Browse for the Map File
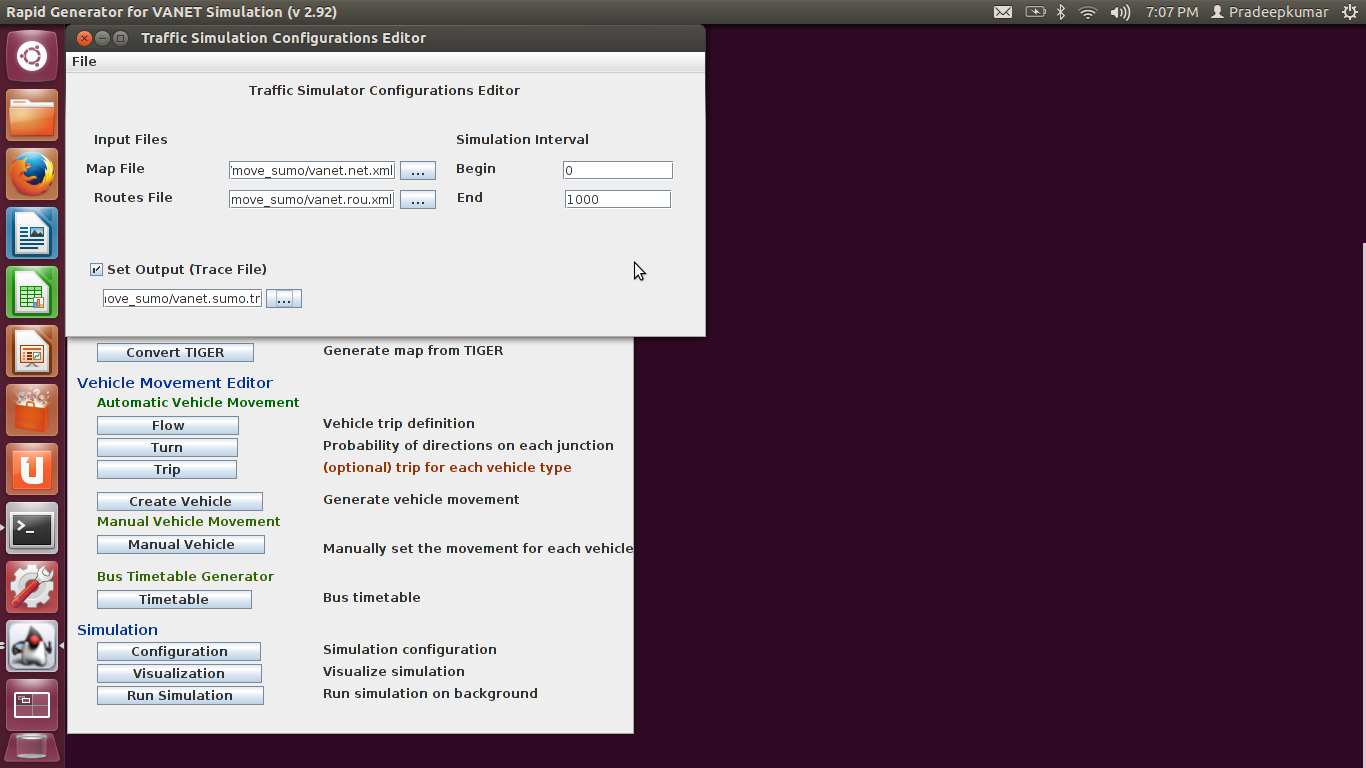This screenshot has width=1366, height=768. [418, 171]
